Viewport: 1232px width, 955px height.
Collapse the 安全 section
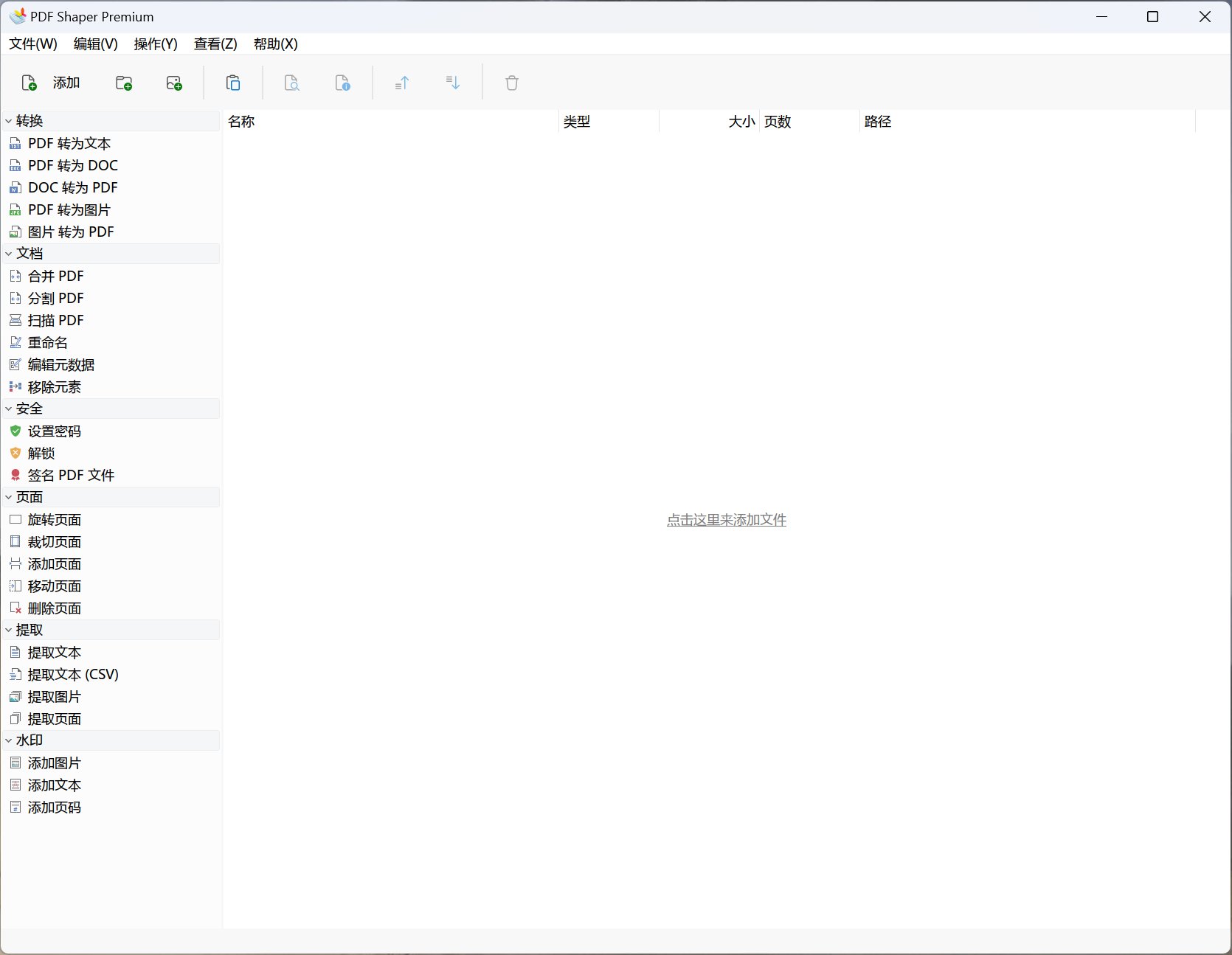coord(9,409)
